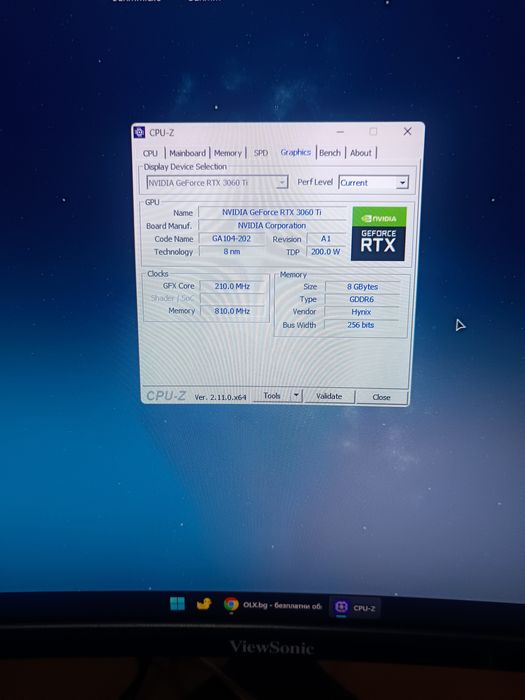Viewport: 525px width, 700px height.
Task: Click the 8 nm technology value
Action: [x=231, y=252]
